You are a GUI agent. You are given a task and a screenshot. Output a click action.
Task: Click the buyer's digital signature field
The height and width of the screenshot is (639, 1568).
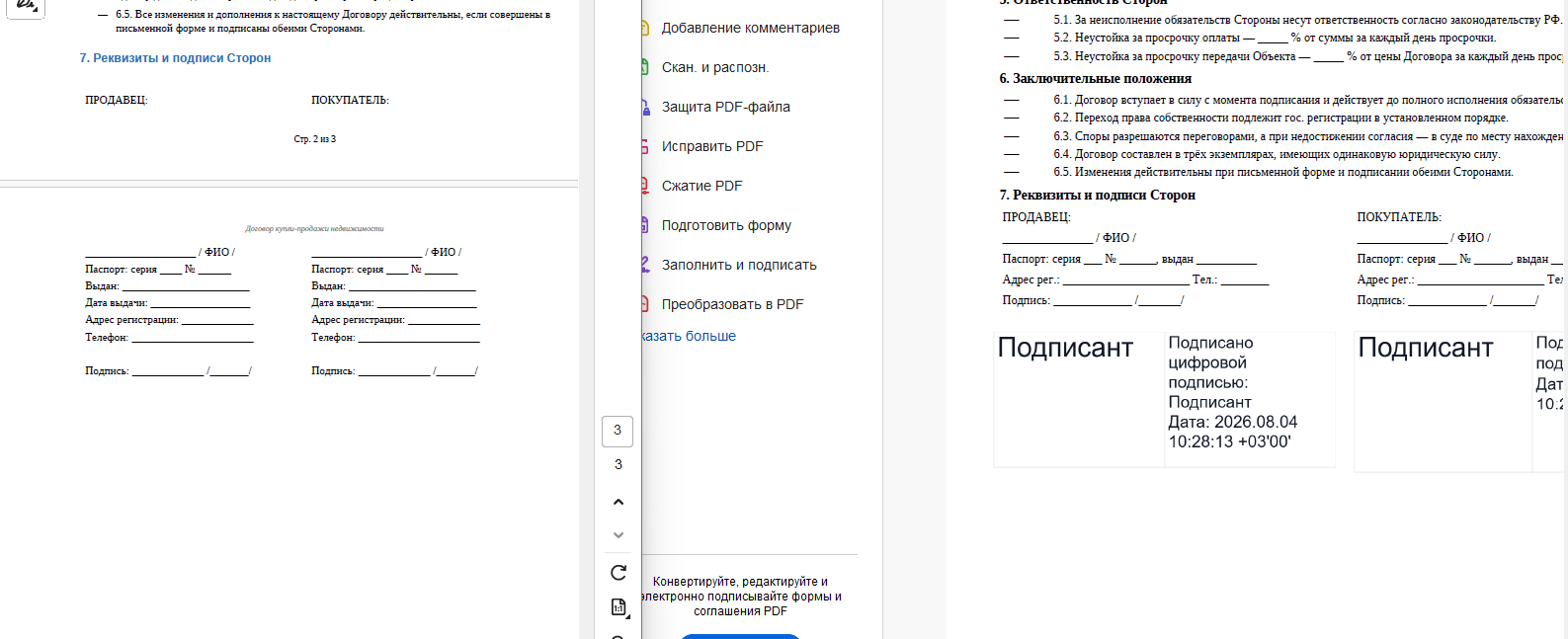[1460, 399]
